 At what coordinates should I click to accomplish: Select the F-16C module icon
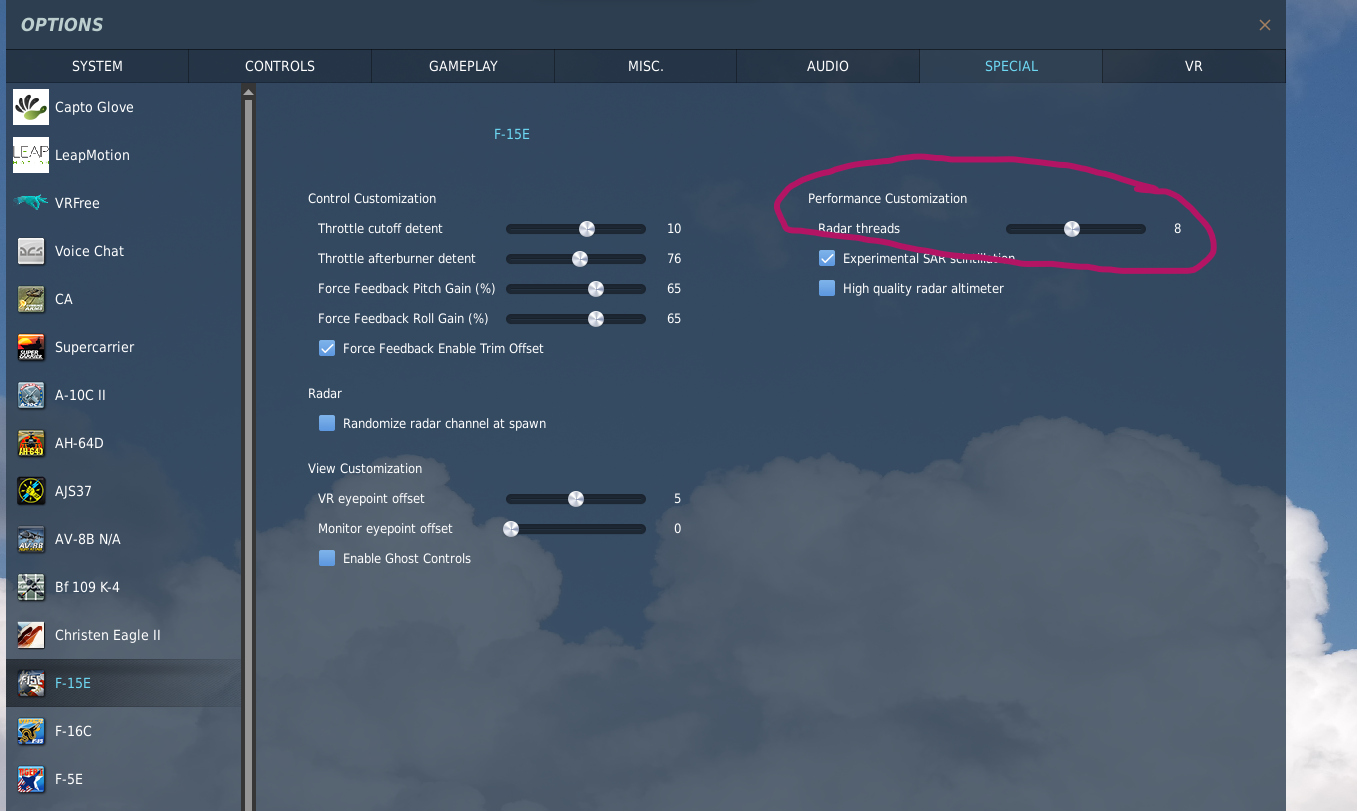[31, 731]
